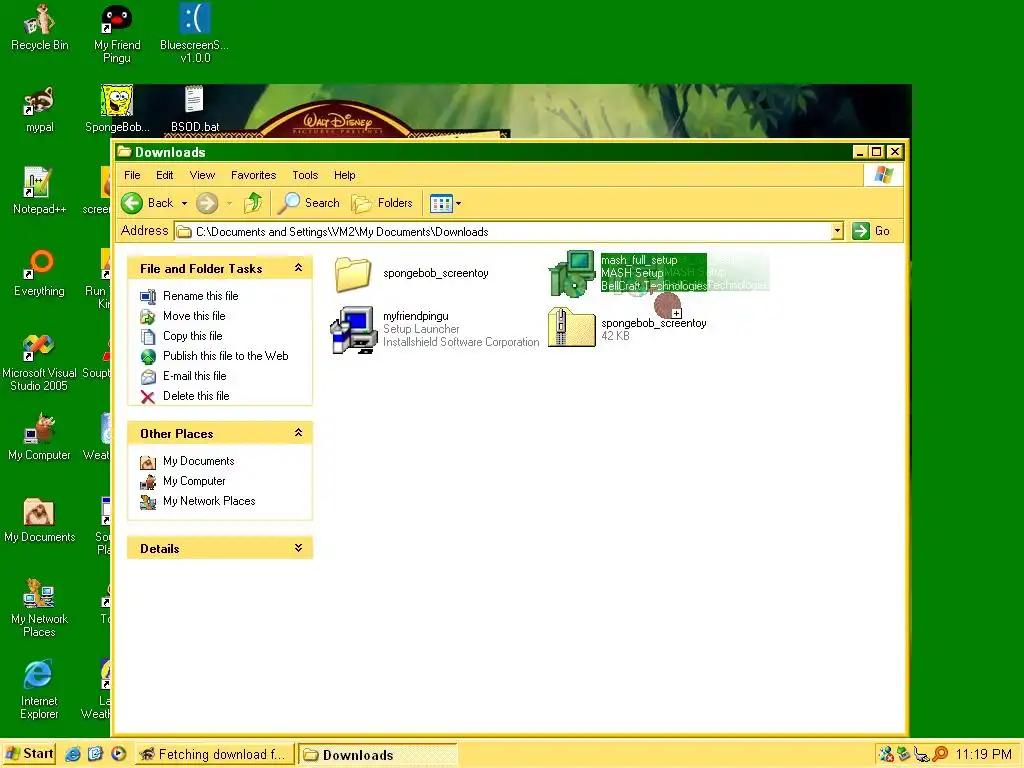Click Delete this file task

[x=185, y=396]
